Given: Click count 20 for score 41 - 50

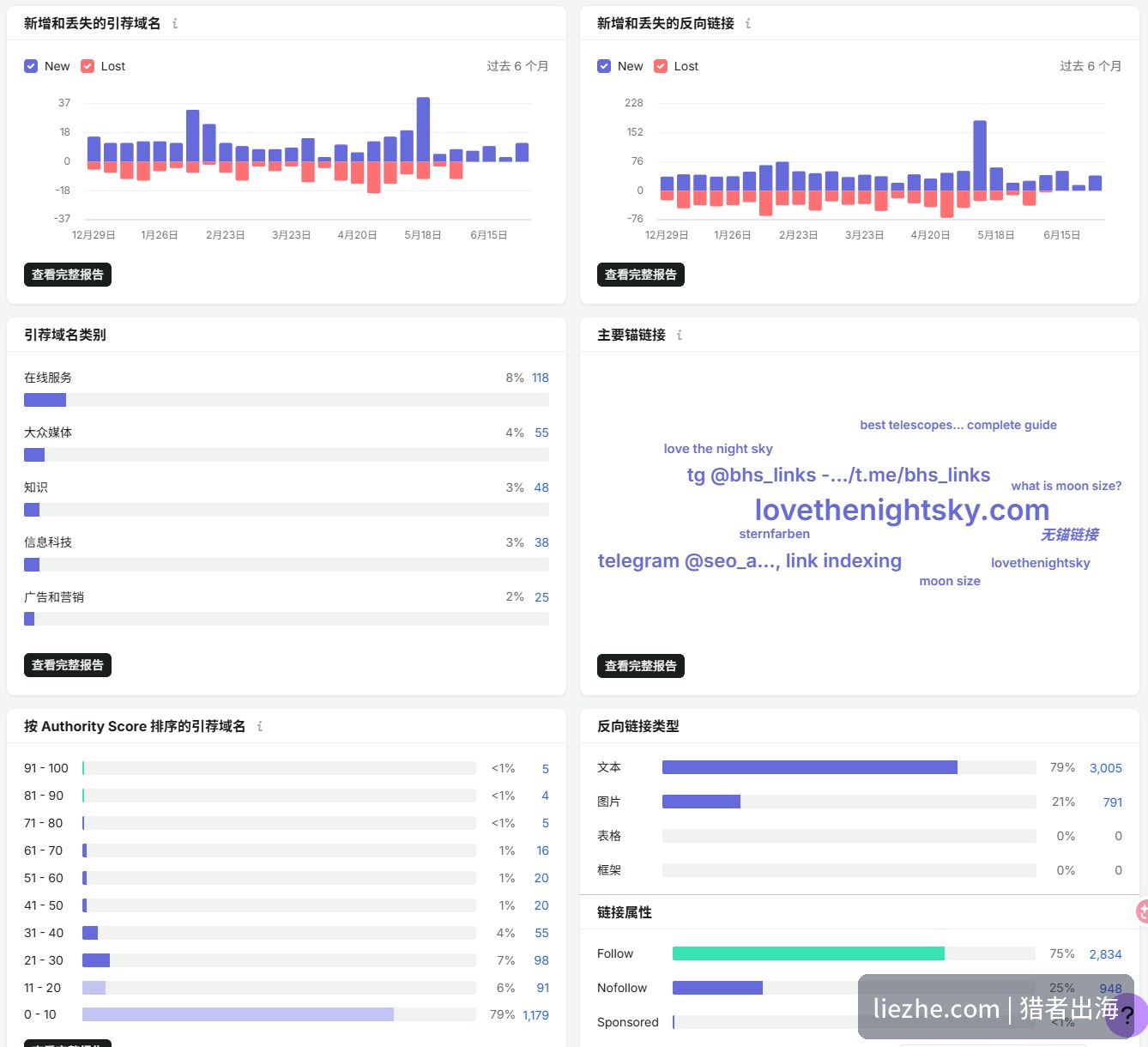Looking at the screenshot, I should coord(541,905).
